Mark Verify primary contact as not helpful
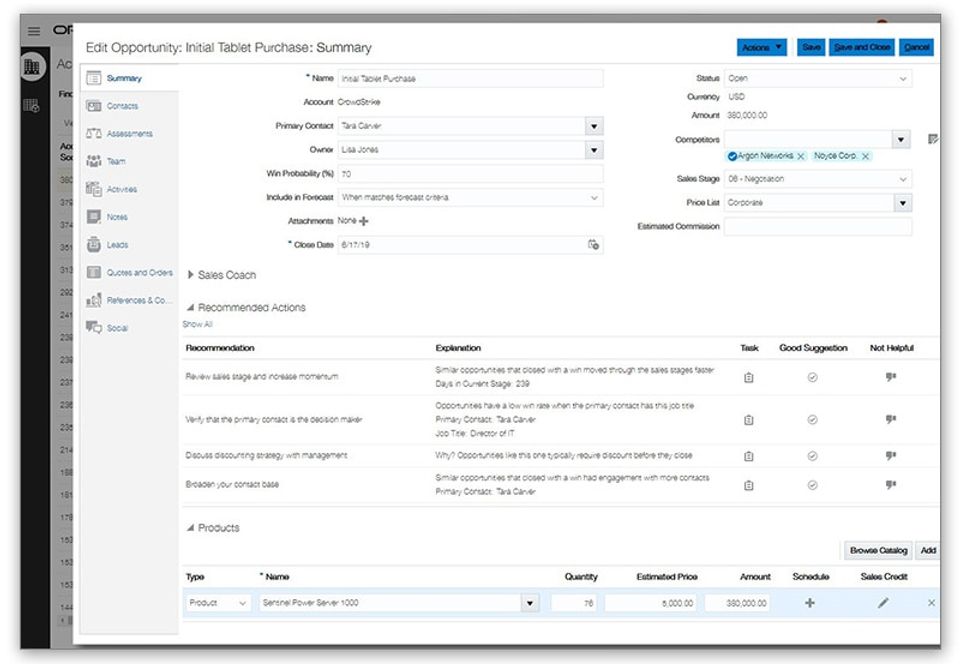960x664 pixels. (891, 419)
